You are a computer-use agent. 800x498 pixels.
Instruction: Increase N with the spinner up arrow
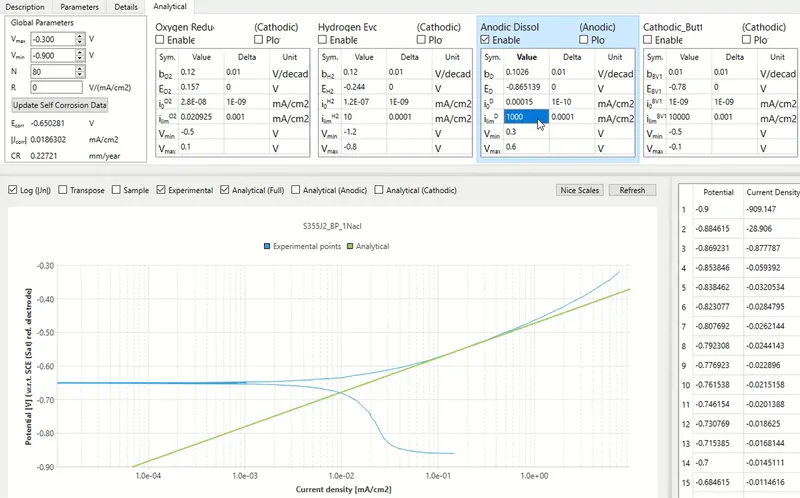[x=81, y=67]
